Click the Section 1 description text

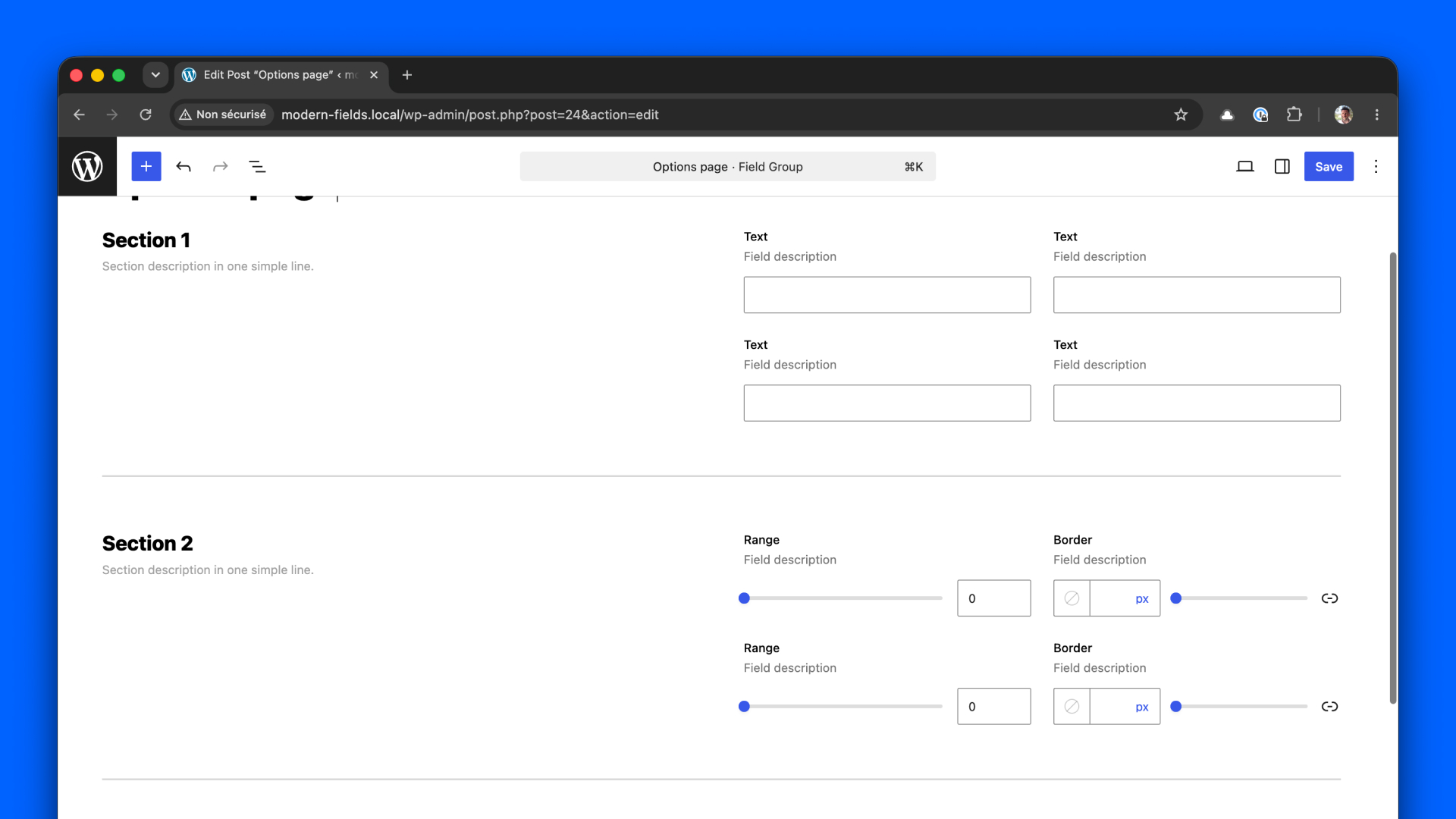[x=208, y=266]
